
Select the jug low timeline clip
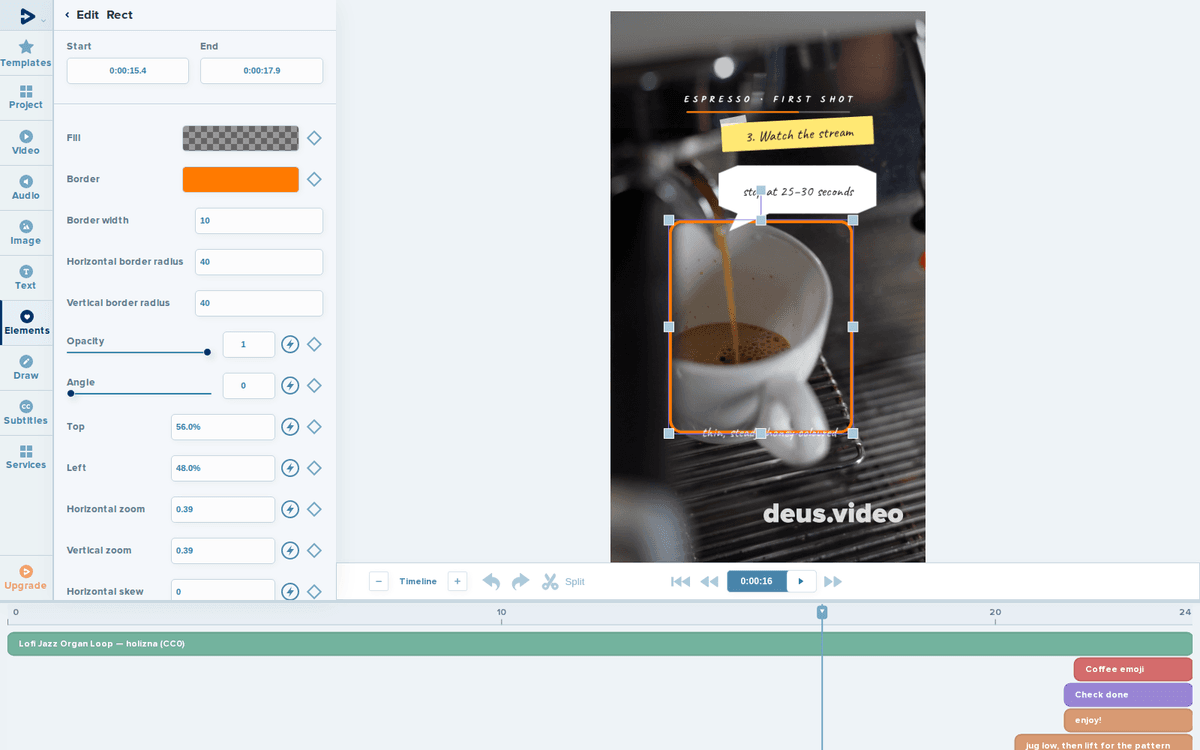pos(1104,742)
